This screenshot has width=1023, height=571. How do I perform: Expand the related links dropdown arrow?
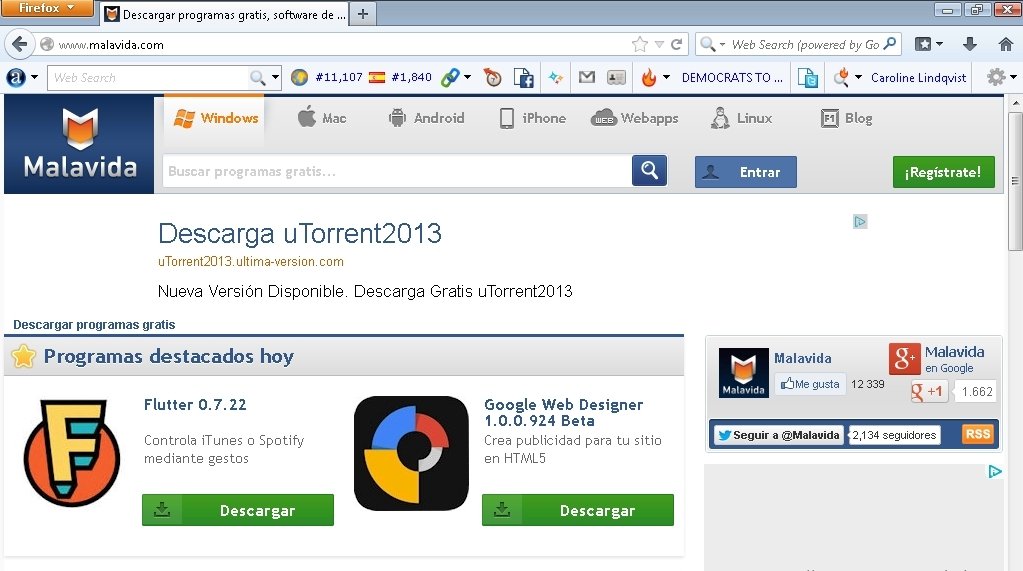[467, 78]
